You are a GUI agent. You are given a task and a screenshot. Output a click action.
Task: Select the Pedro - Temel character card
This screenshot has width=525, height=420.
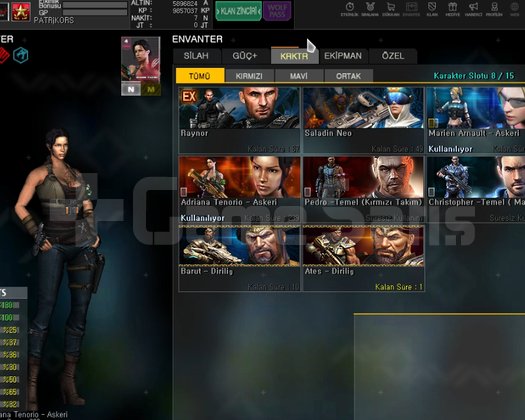pyautogui.click(x=363, y=189)
